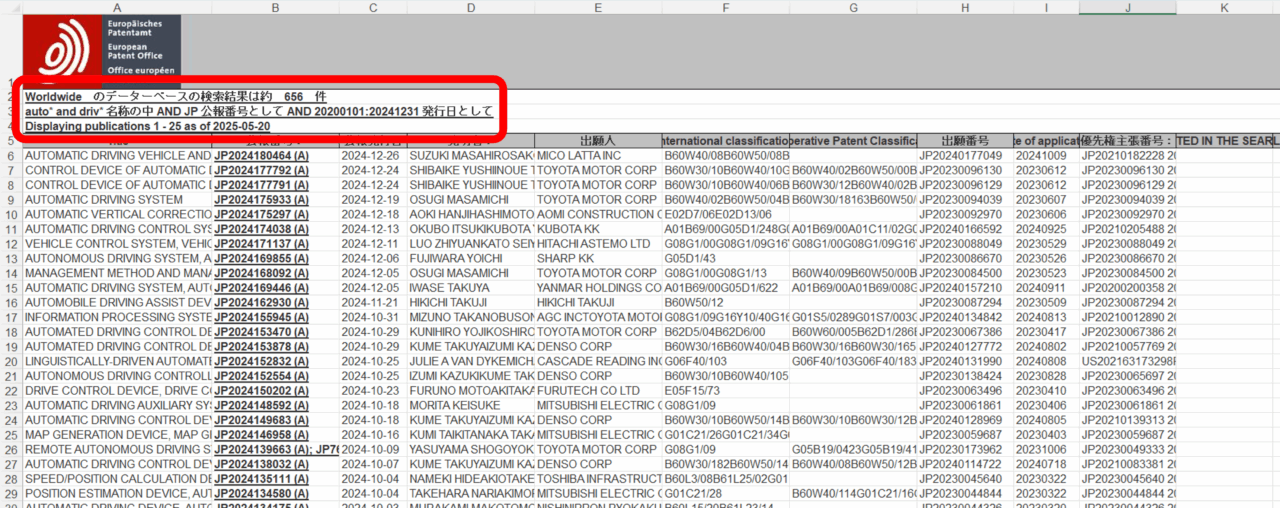Screen dimensions: 1280x508
Task: Click the KUBOTA KK applicant cell
Action: [x=598, y=229]
